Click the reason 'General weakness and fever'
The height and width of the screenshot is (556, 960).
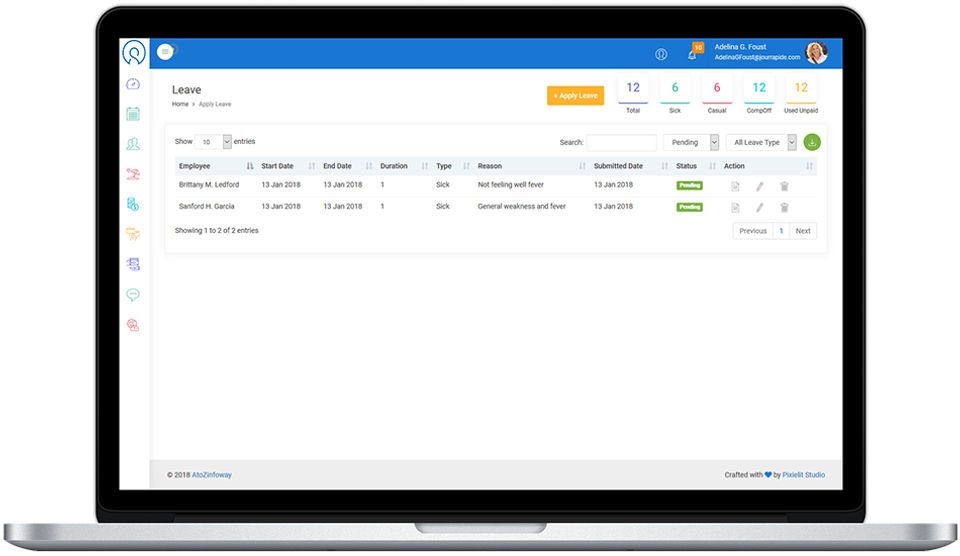tap(522, 206)
